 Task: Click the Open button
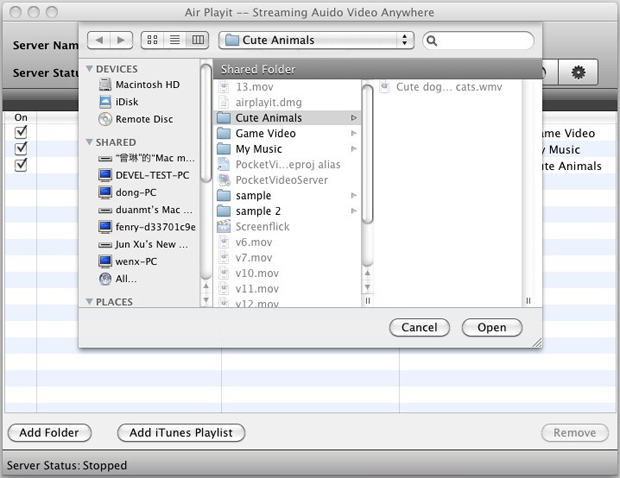[492, 327]
